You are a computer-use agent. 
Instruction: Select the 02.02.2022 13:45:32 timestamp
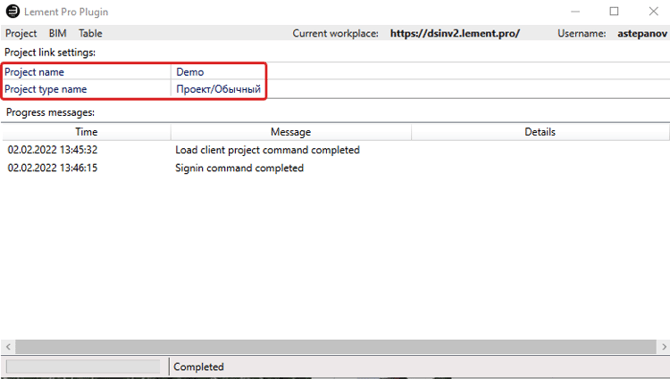coord(53,150)
